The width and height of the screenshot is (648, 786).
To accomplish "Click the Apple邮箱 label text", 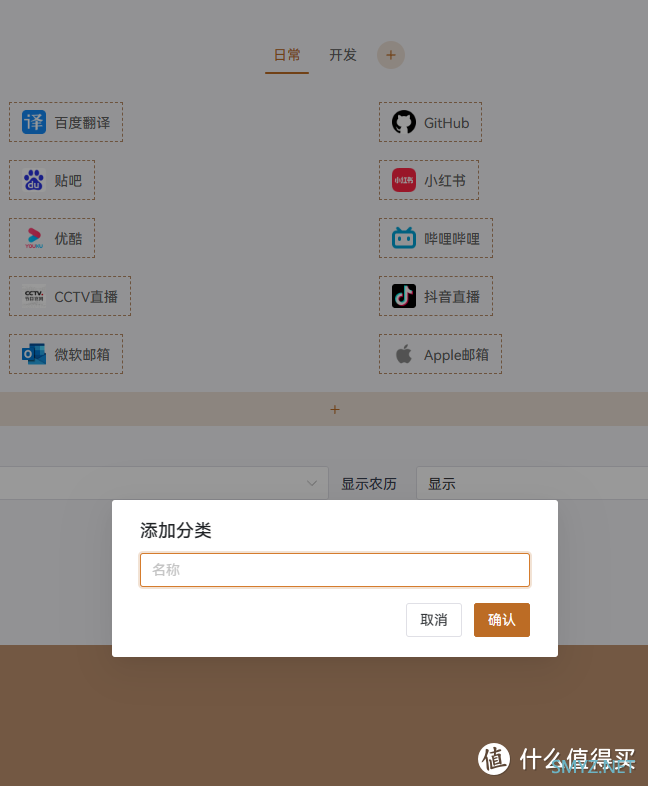I will 456,355.
